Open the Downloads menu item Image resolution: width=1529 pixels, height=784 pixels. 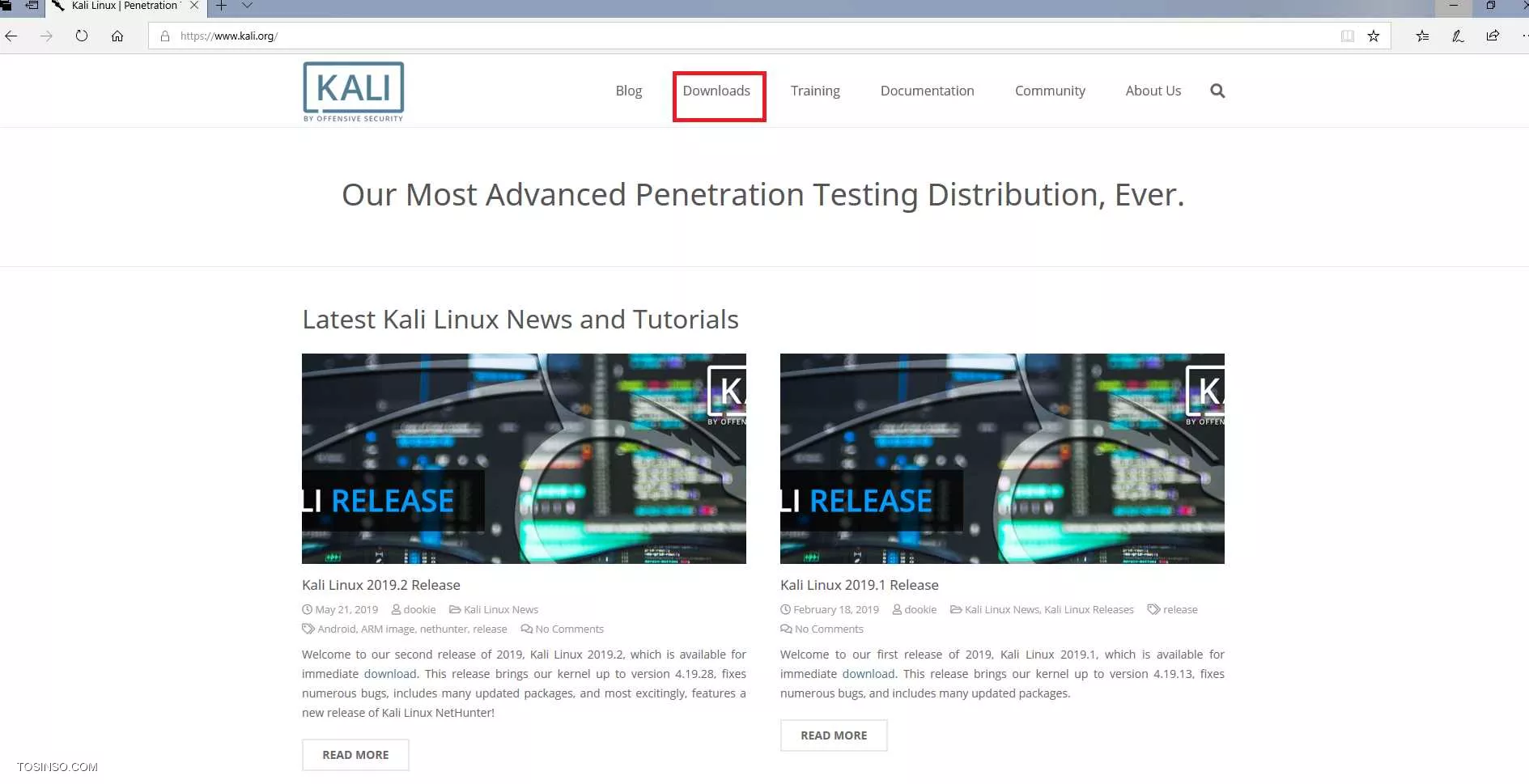click(x=716, y=91)
